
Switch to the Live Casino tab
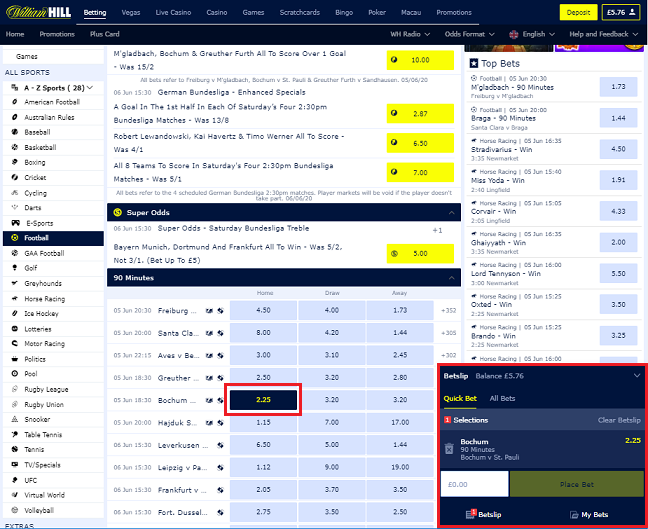coord(173,12)
